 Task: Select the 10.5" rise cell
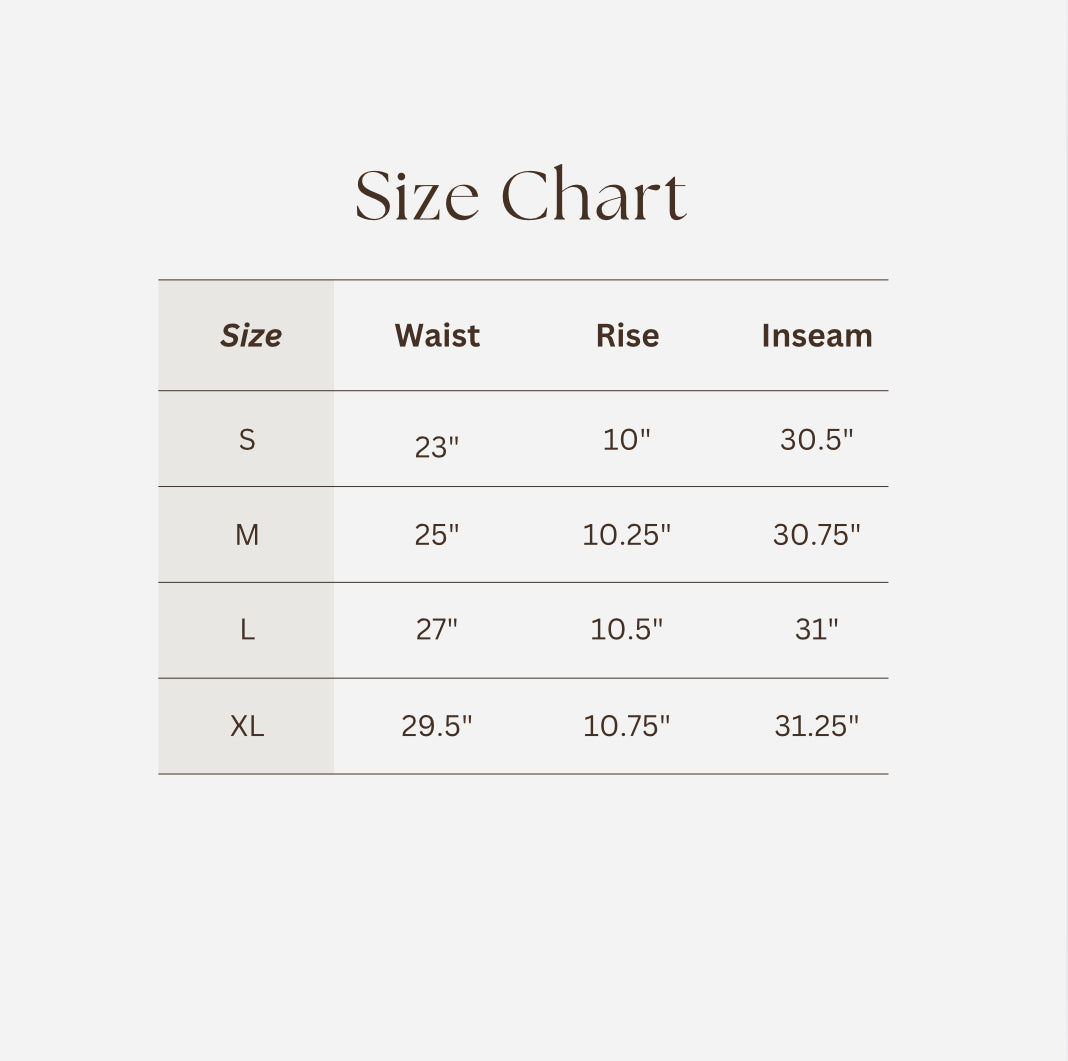coord(627,629)
